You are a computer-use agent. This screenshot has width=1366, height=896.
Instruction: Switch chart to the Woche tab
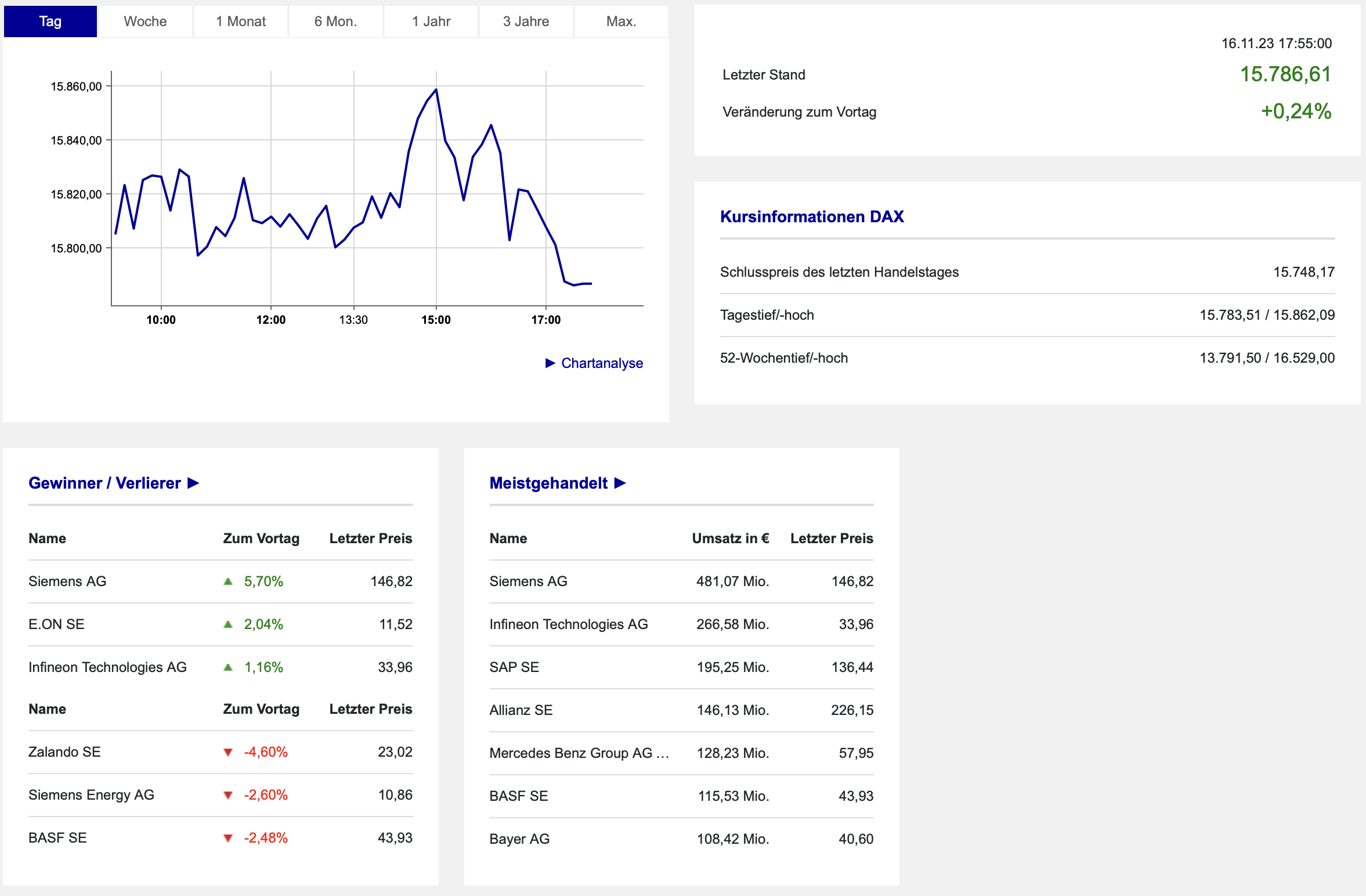point(145,21)
